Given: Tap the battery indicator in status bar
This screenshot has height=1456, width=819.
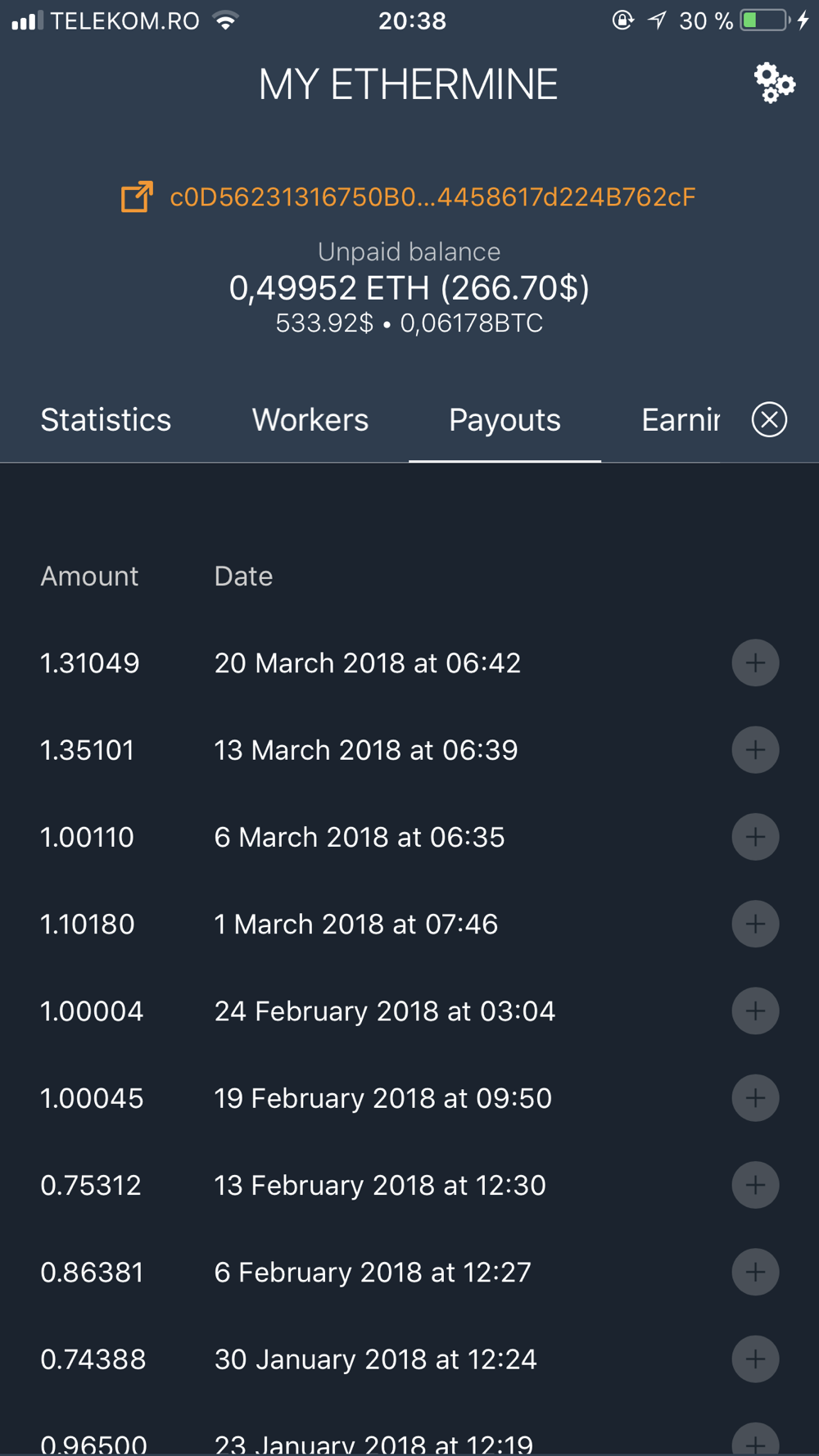Looking at the screenshot, I should coord(764,20).
